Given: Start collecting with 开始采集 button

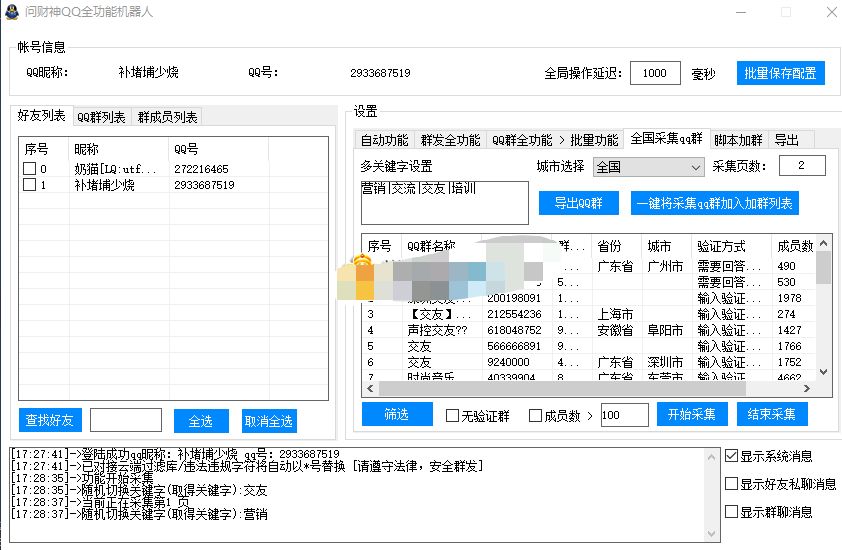Looking at the screenshot, I should (692, 414).
